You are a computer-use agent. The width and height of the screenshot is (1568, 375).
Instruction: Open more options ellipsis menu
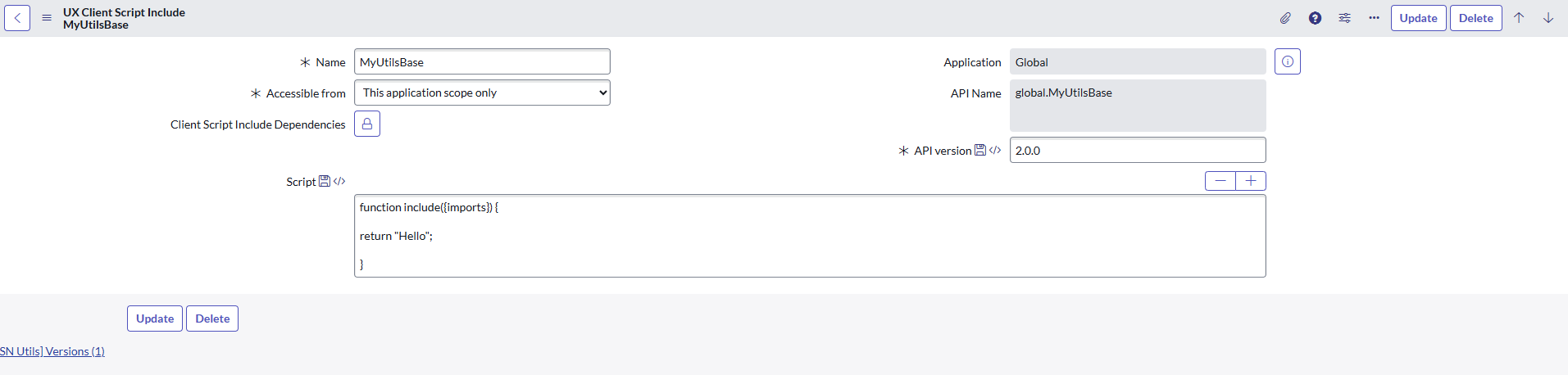click(1374, 18)
